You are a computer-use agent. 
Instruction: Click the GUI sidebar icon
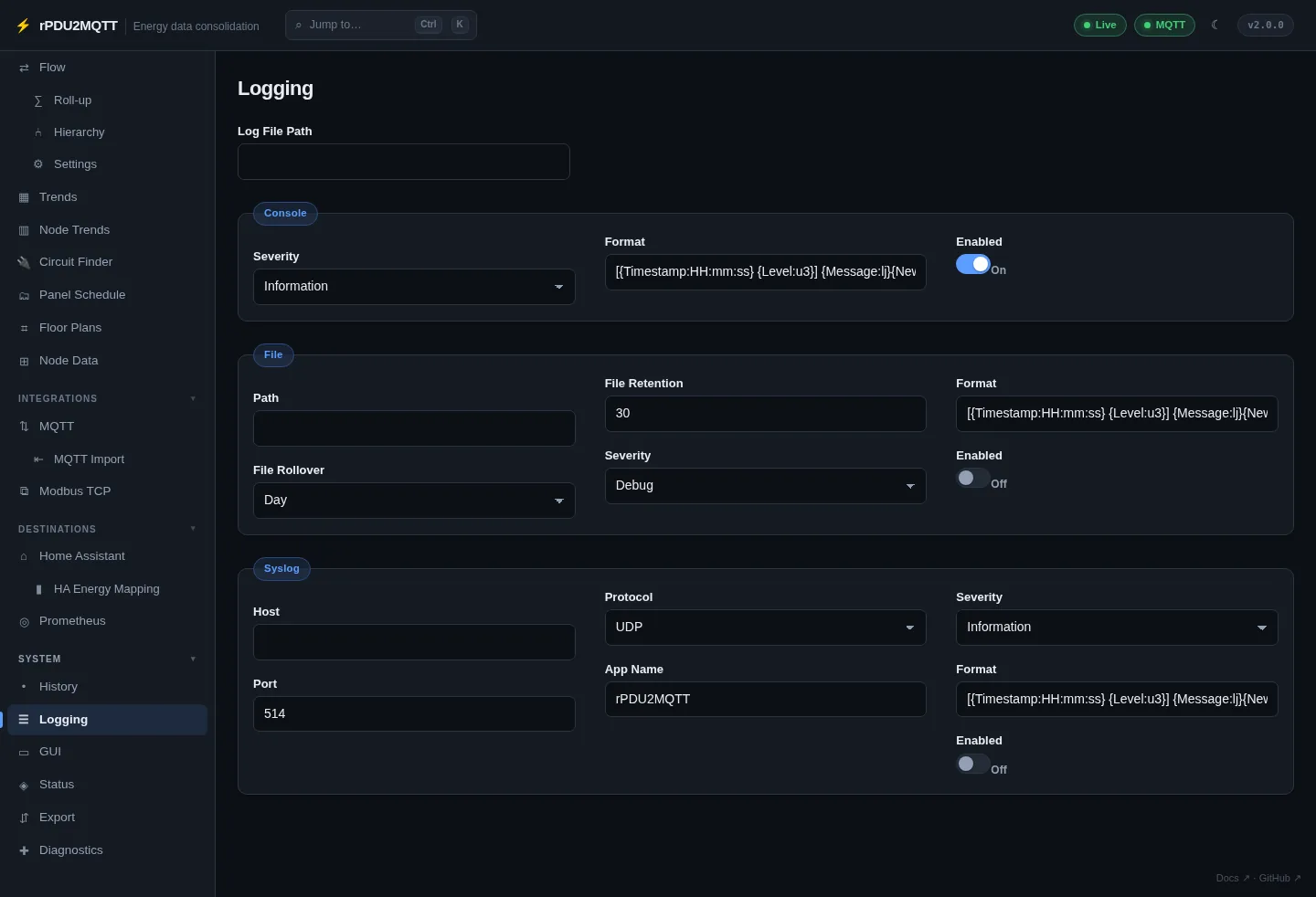pos(24,752)
